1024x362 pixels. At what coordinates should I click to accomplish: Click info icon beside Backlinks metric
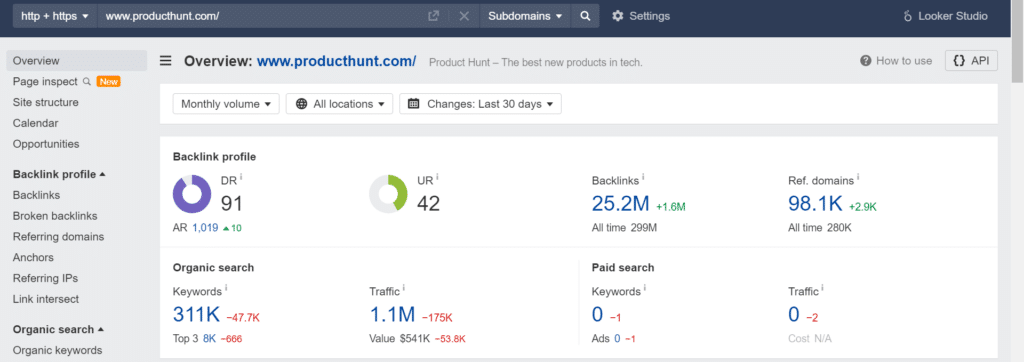pyautogui.click(x=643, y=176)
